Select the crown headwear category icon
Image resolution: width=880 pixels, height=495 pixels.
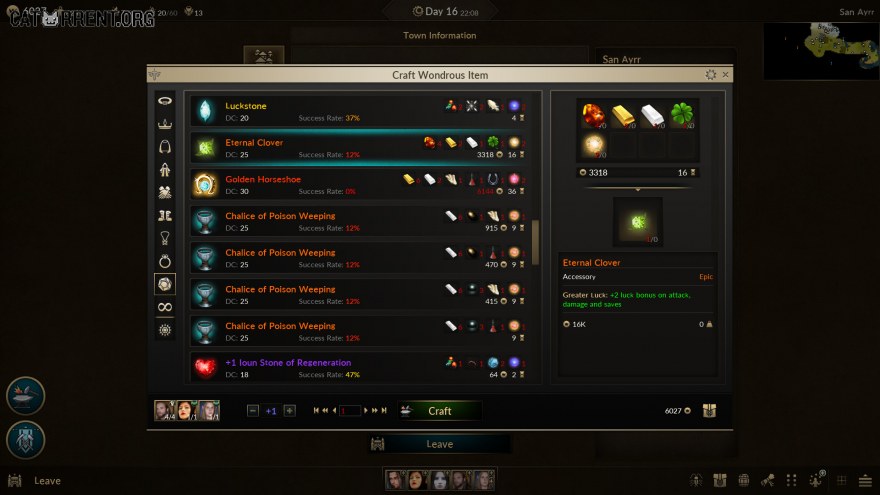pyautogui.click(x=164, y=123)
